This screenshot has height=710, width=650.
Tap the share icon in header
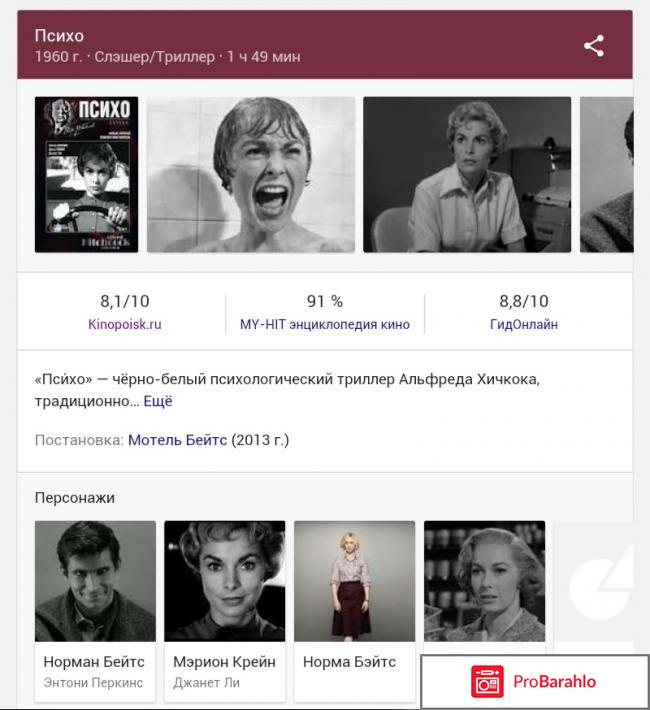(594, 46)
